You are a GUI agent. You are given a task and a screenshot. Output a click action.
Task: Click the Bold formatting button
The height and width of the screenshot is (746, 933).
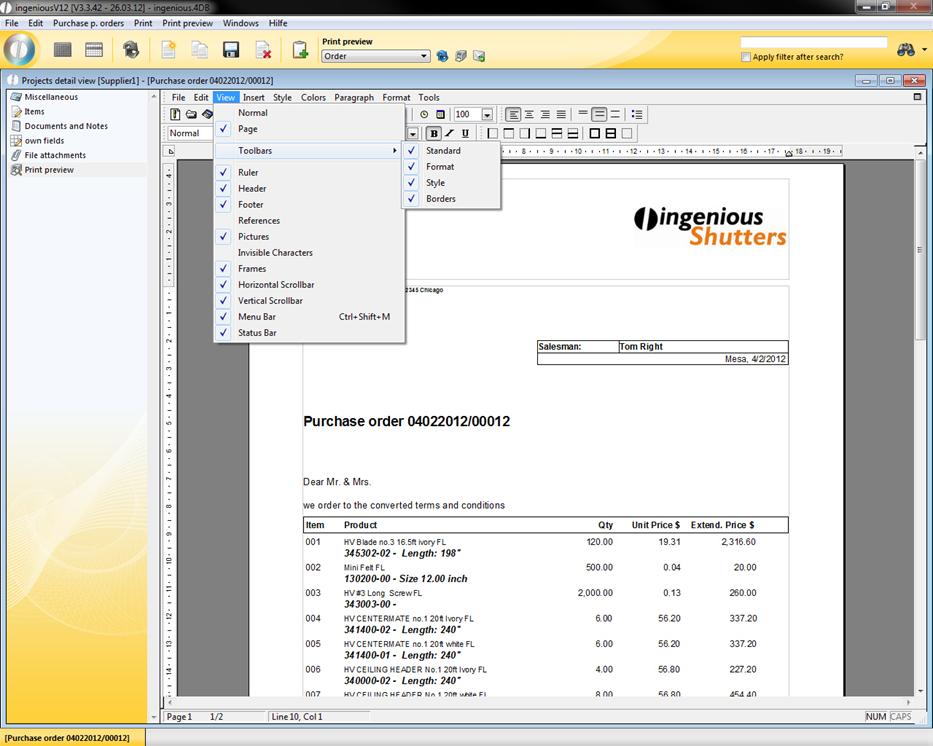[x=434, y=133]
